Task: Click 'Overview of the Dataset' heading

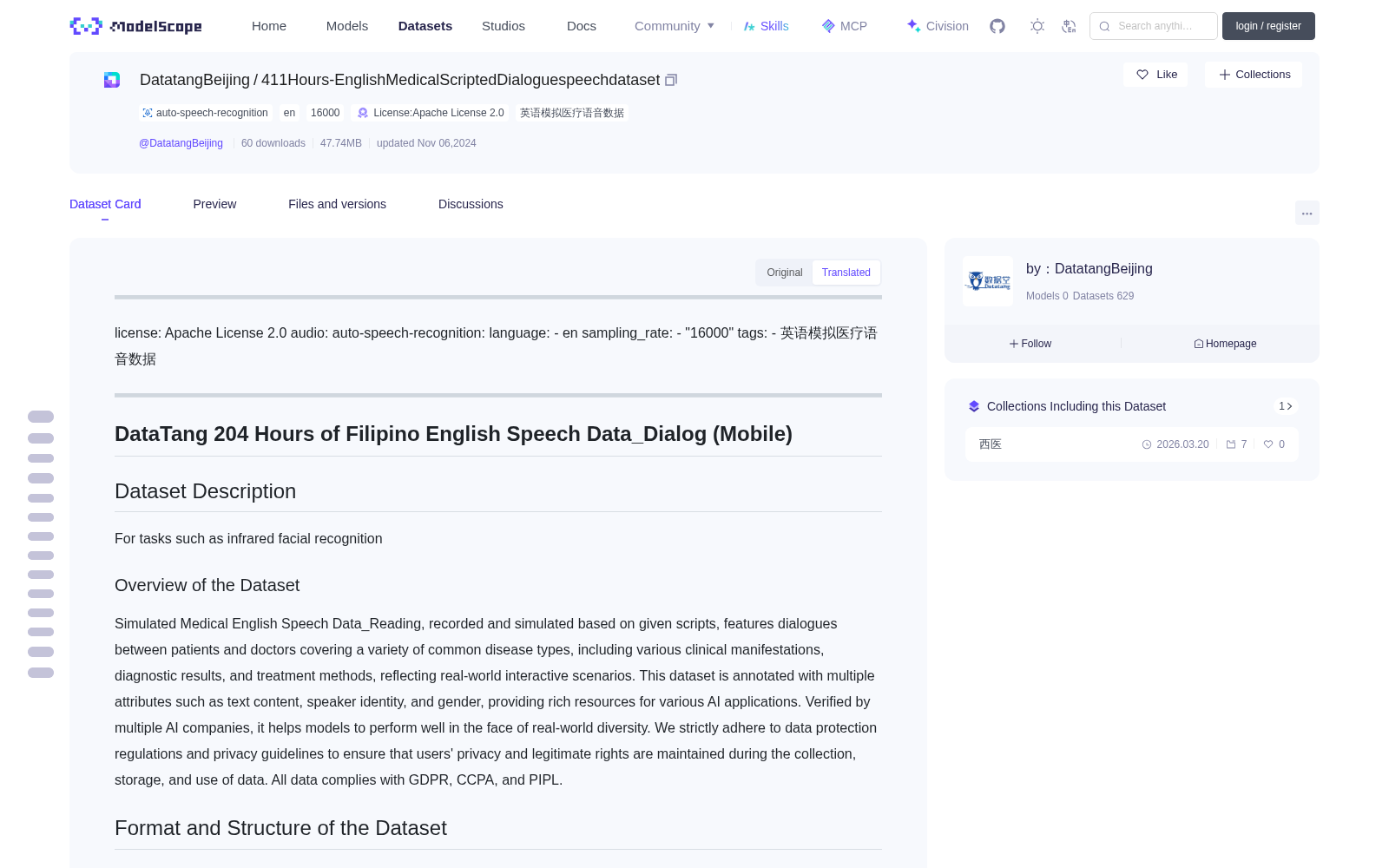Action: 207,585
